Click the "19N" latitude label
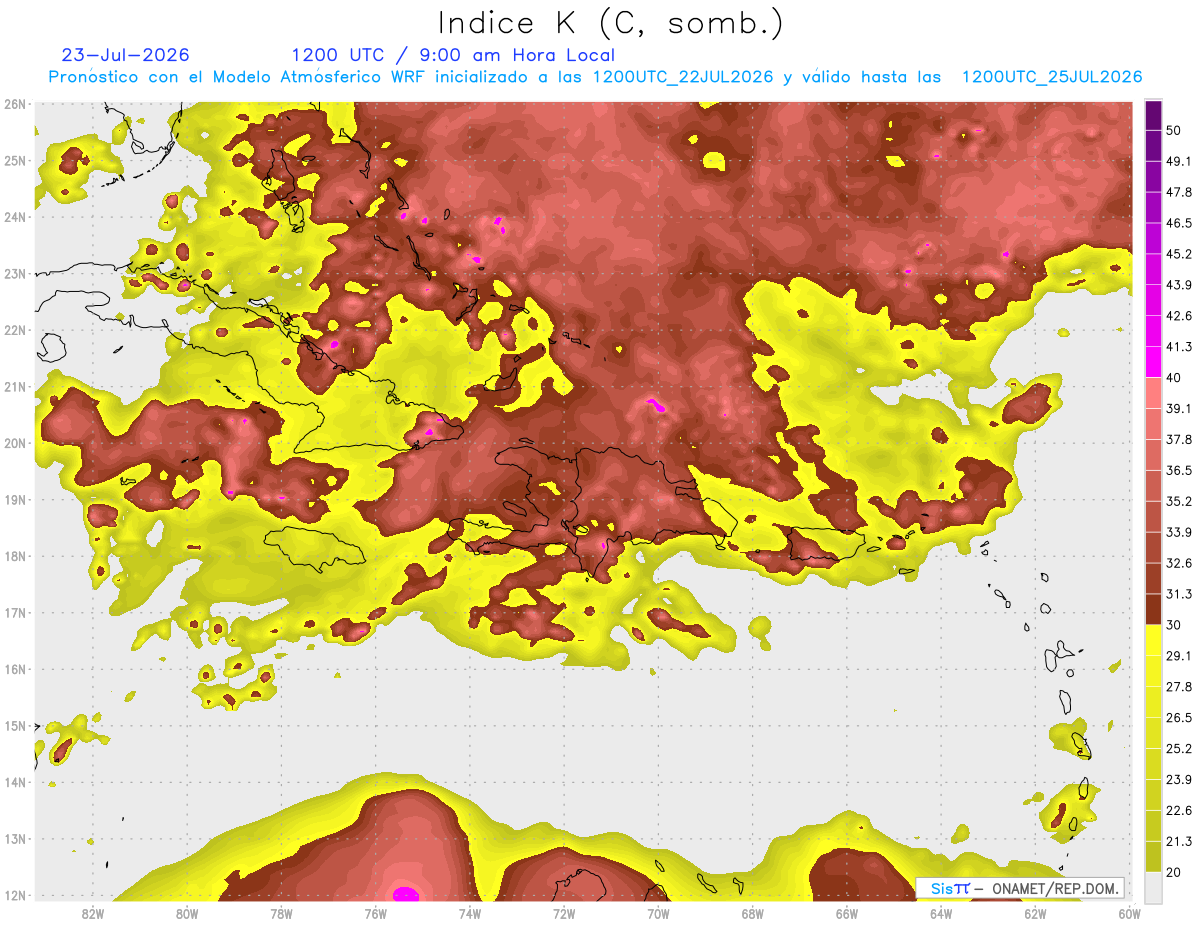This screenshot has height=927, width=1200. pos(14,499)
